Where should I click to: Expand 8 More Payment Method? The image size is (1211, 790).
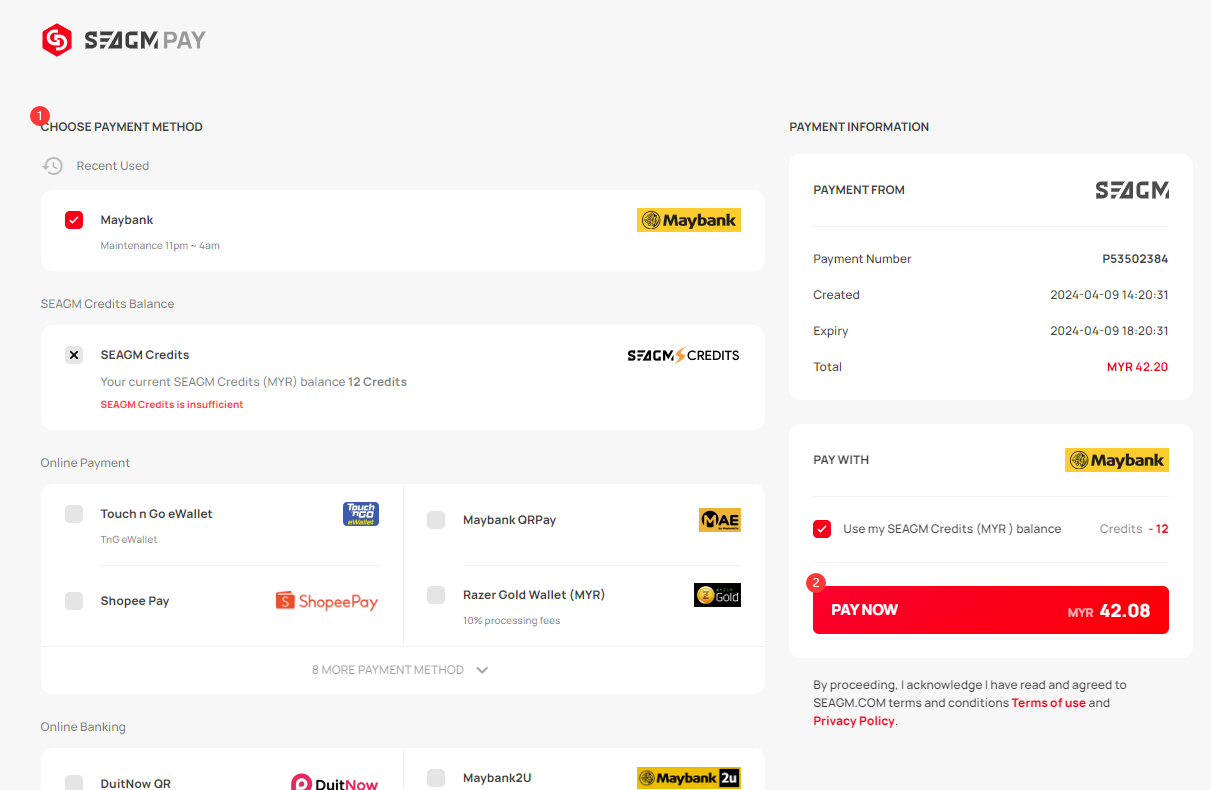[x=402, y=670]
